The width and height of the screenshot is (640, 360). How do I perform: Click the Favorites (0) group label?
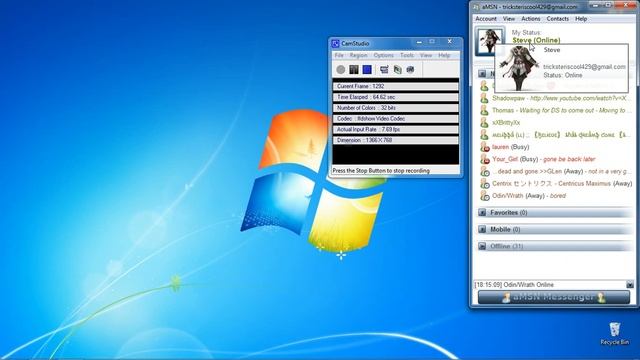pos(509,213)
